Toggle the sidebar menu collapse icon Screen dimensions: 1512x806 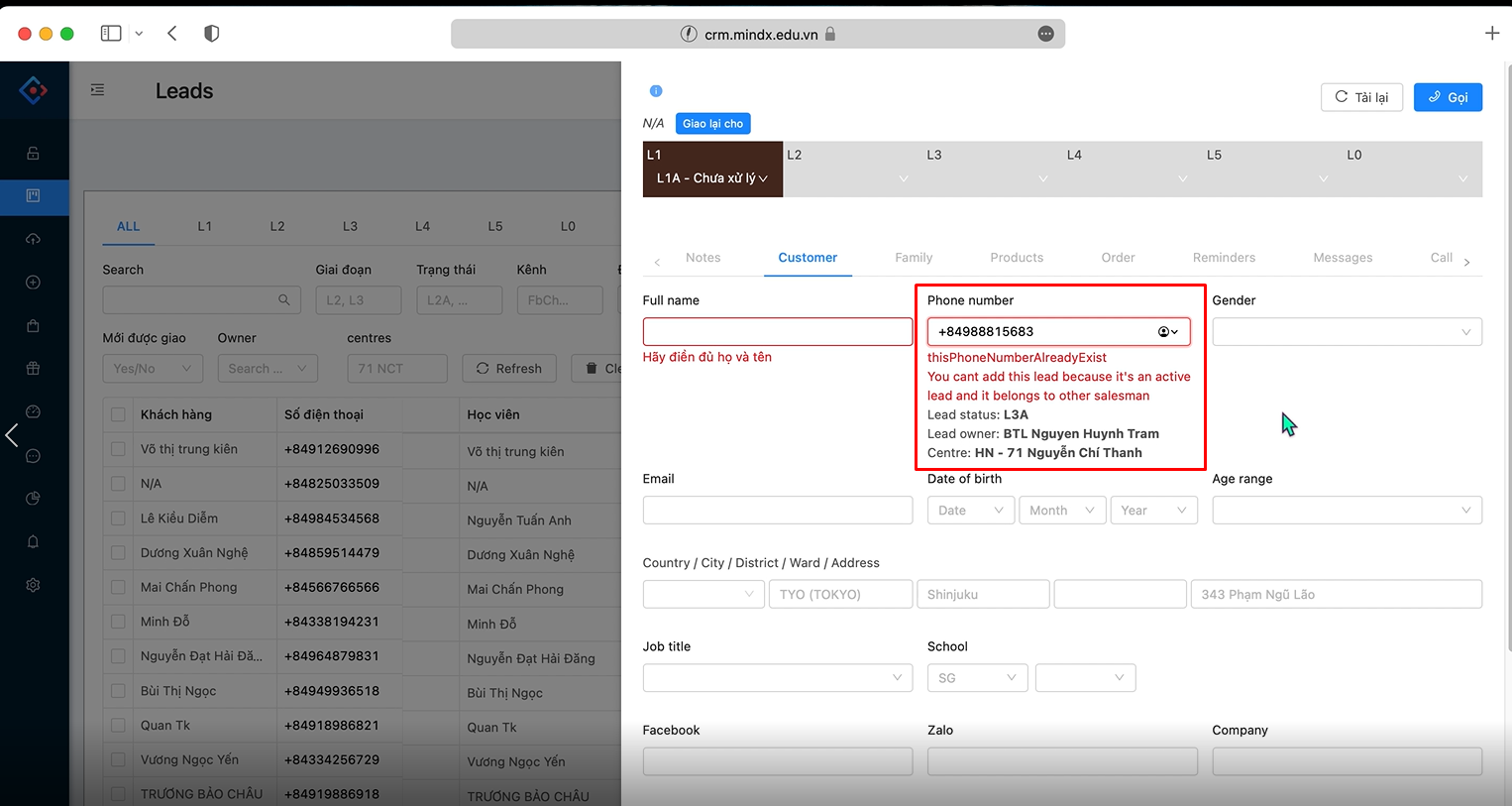click(97, 90)
